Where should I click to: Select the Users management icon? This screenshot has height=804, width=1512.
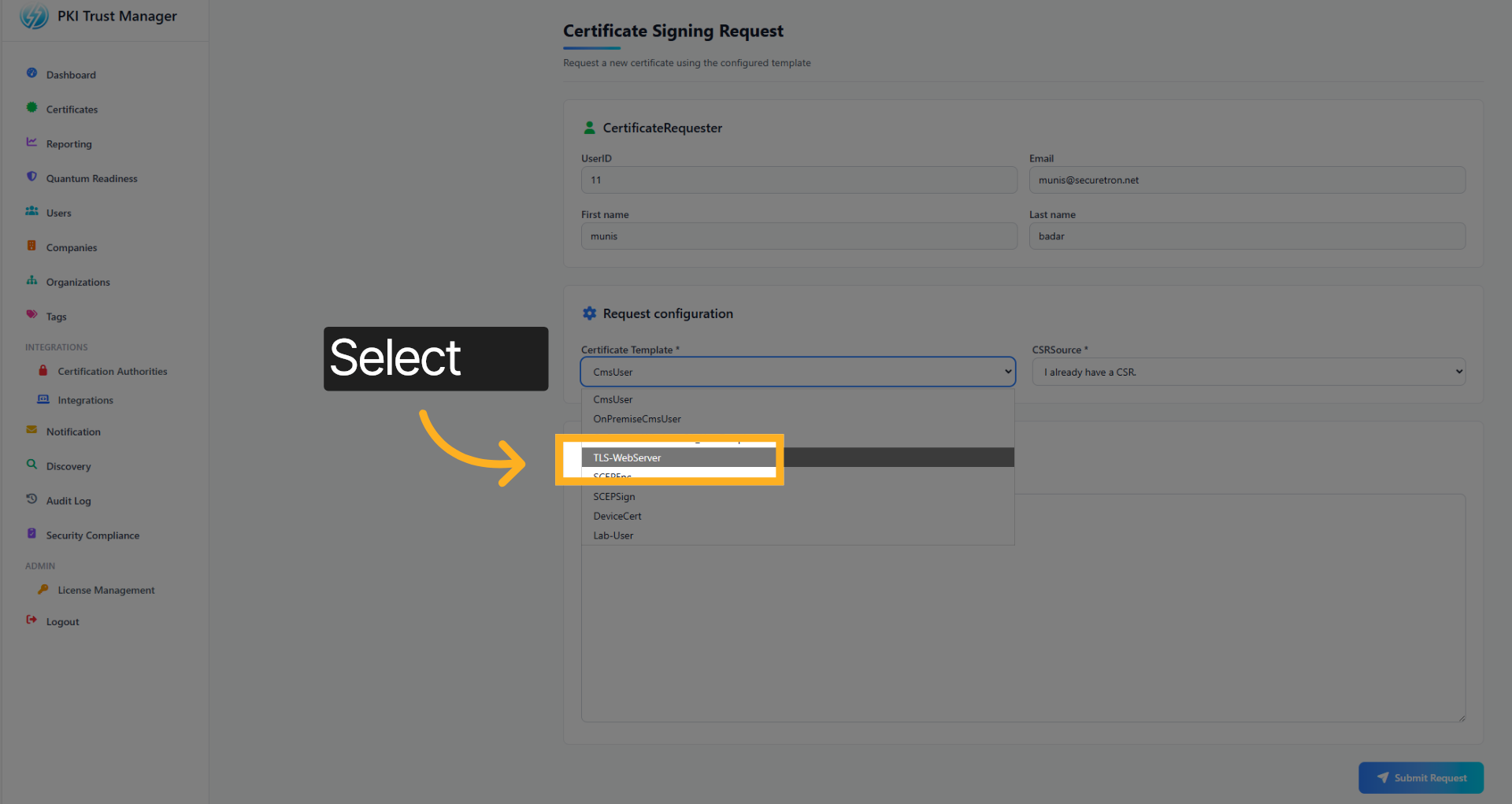pos(31,213)
